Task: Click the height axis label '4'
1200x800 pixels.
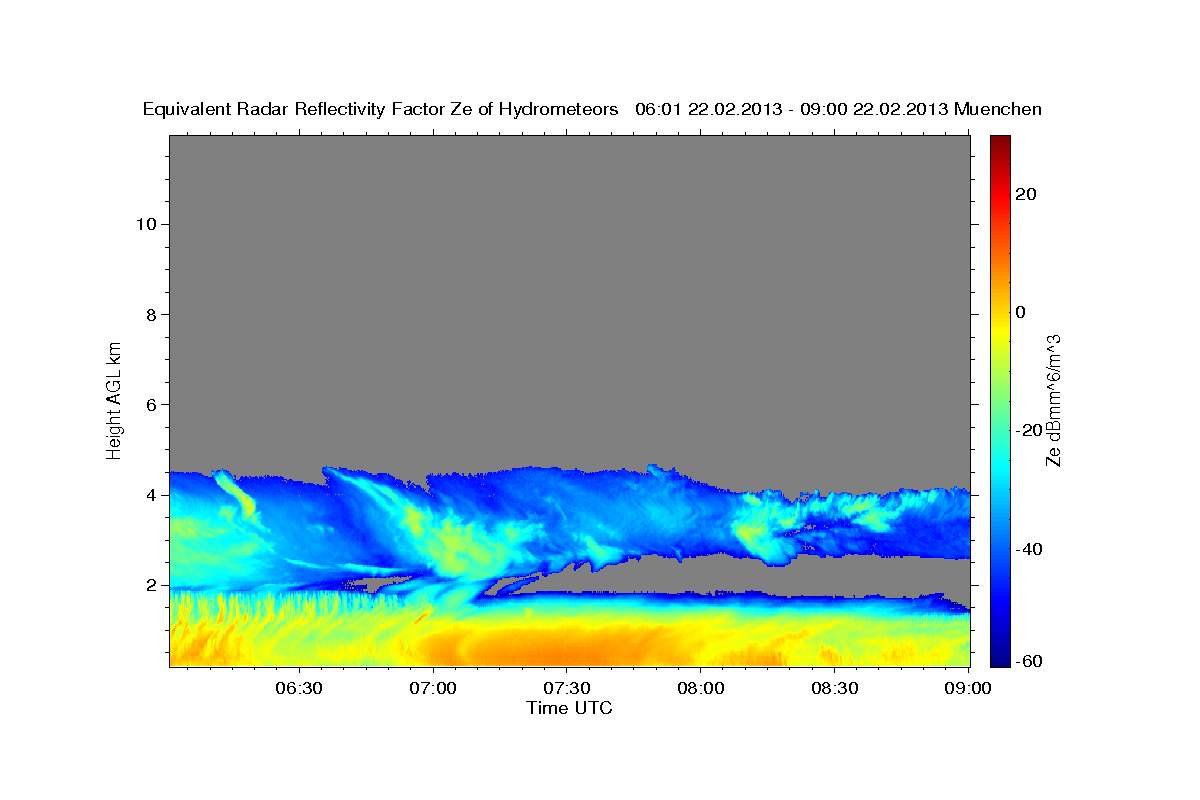Action: click(x=150, y=495)
